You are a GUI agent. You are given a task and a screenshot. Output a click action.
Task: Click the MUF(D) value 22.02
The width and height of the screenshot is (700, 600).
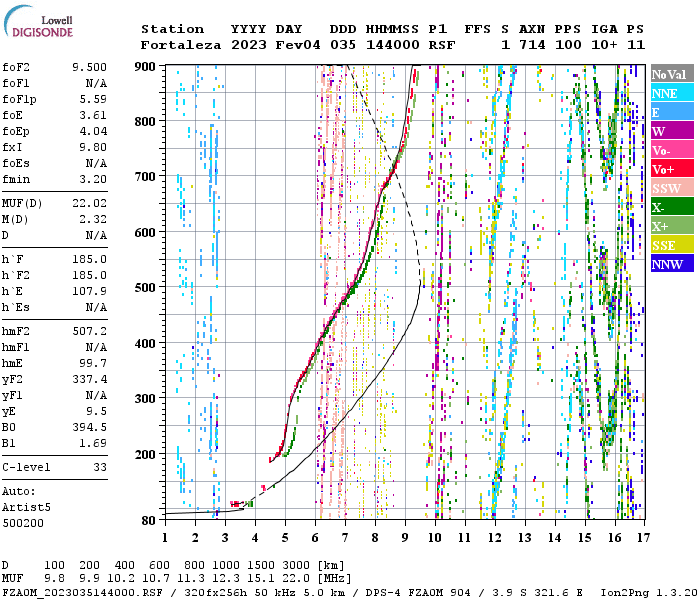click(89, 204)
